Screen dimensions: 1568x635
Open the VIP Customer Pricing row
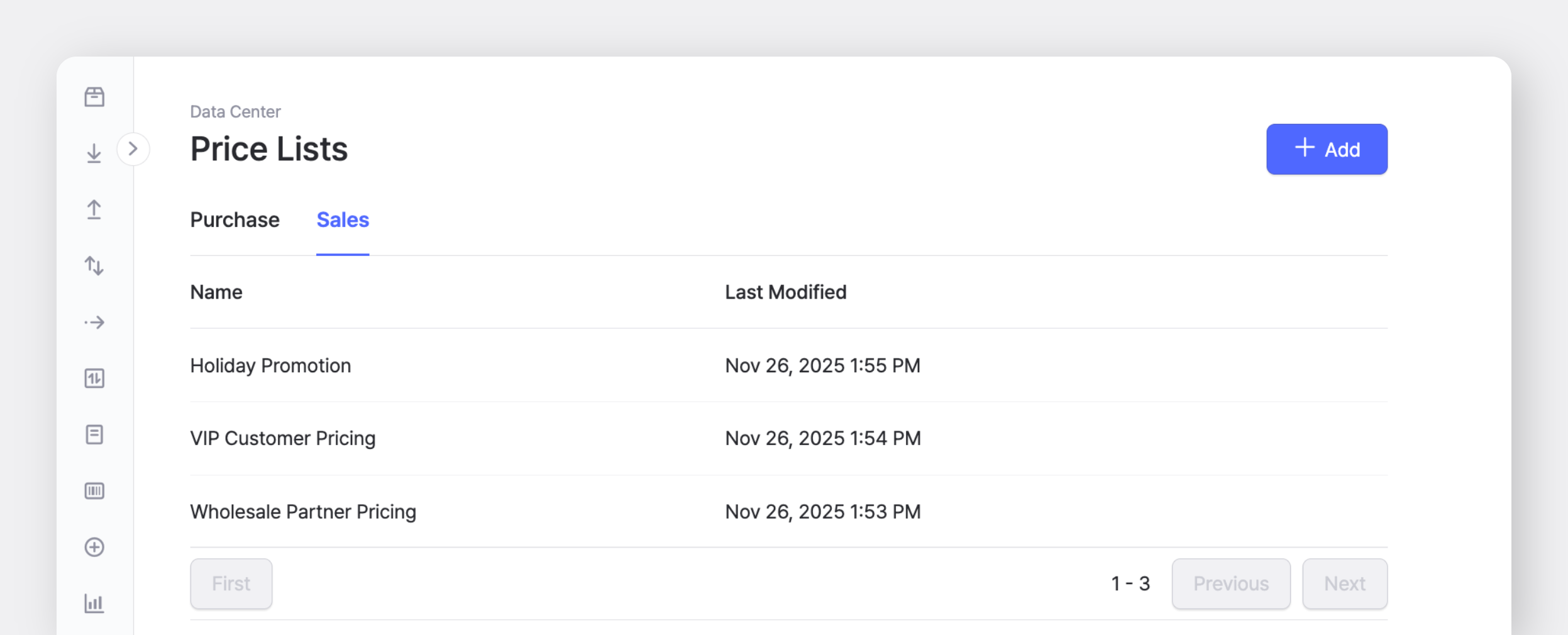[x=282, y=438]
